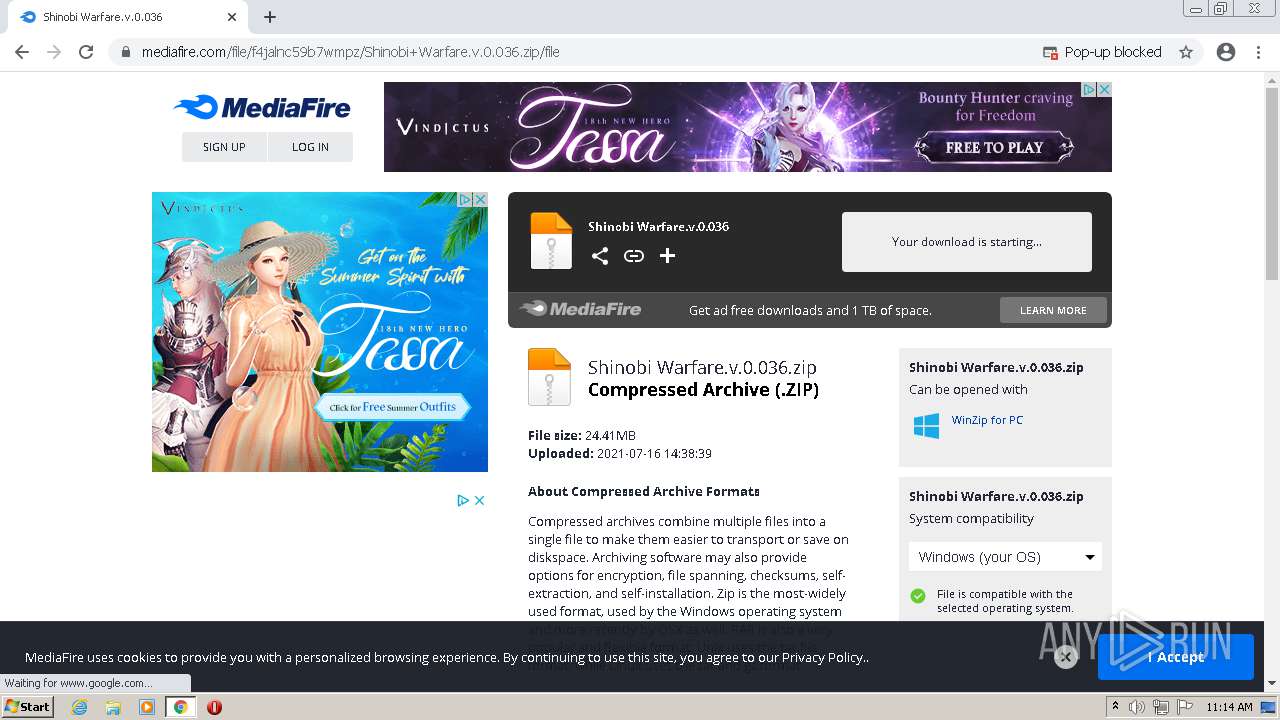Click the Start button
This screenshot has height=720, width=1280.
click(28, 707)
